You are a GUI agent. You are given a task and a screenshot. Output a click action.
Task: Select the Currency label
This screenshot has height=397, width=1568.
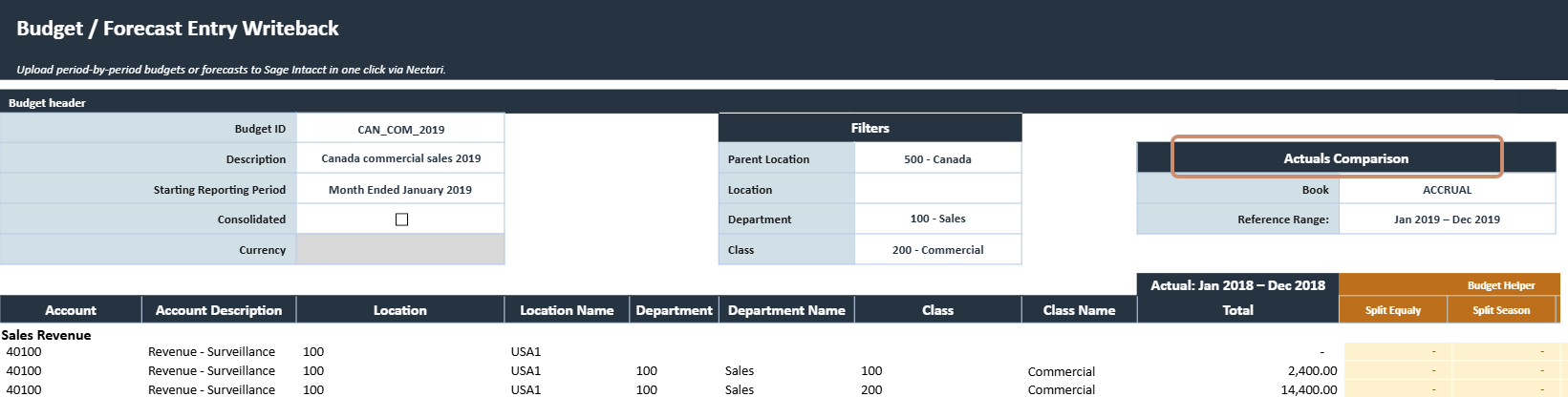point(263,250)
